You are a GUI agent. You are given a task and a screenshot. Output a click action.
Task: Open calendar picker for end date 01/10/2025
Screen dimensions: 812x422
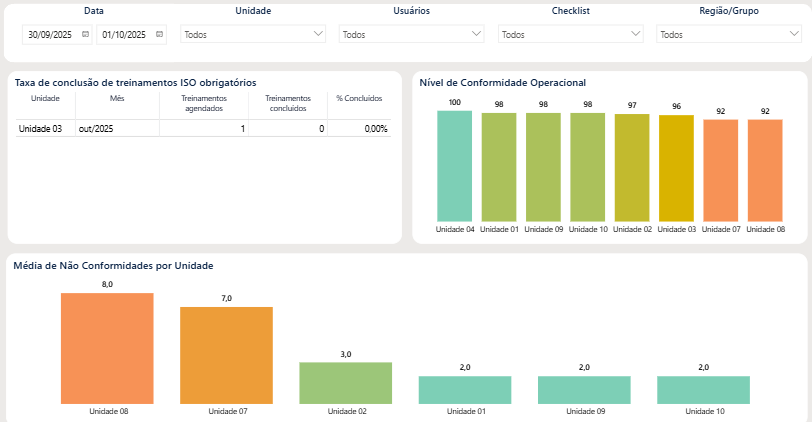pos(159,34)
